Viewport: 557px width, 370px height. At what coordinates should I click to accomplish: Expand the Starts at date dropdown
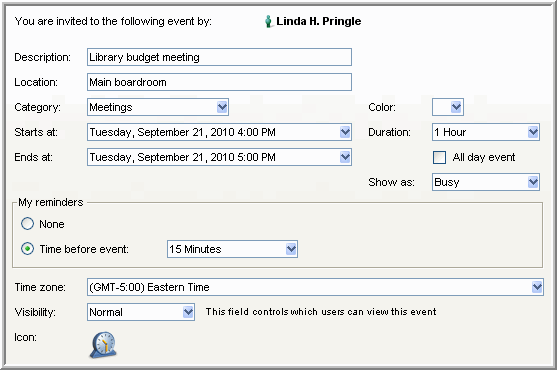point(345,132)
